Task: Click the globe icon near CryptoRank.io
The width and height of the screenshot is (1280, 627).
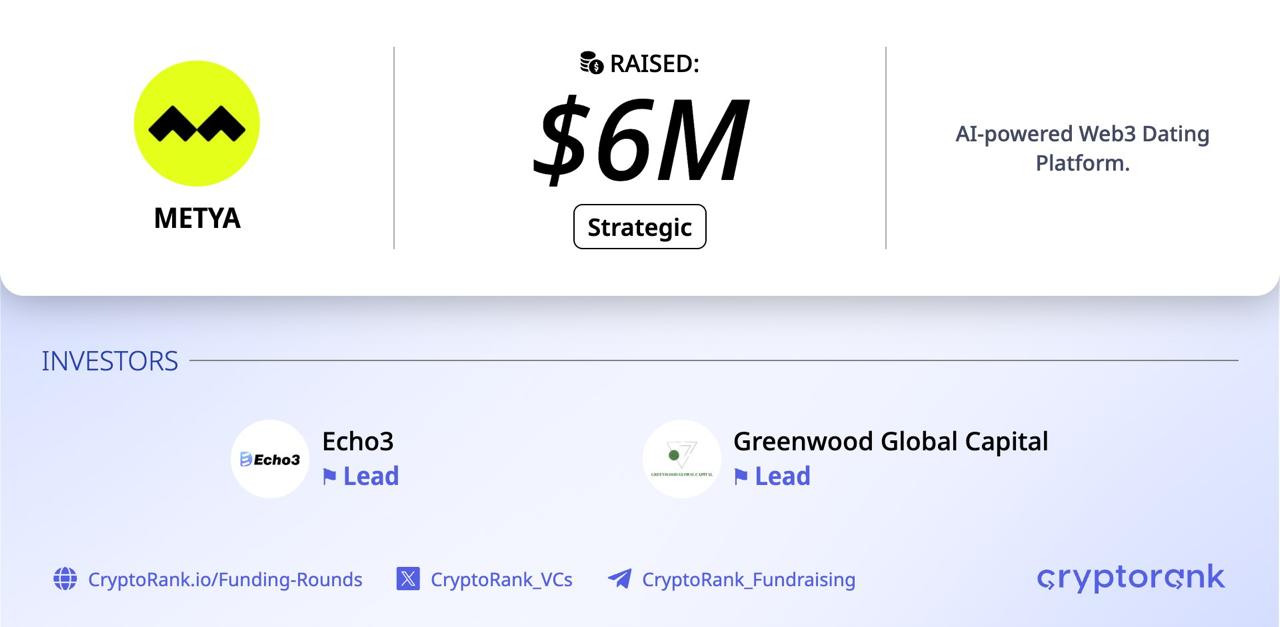Action: [65, 578]
